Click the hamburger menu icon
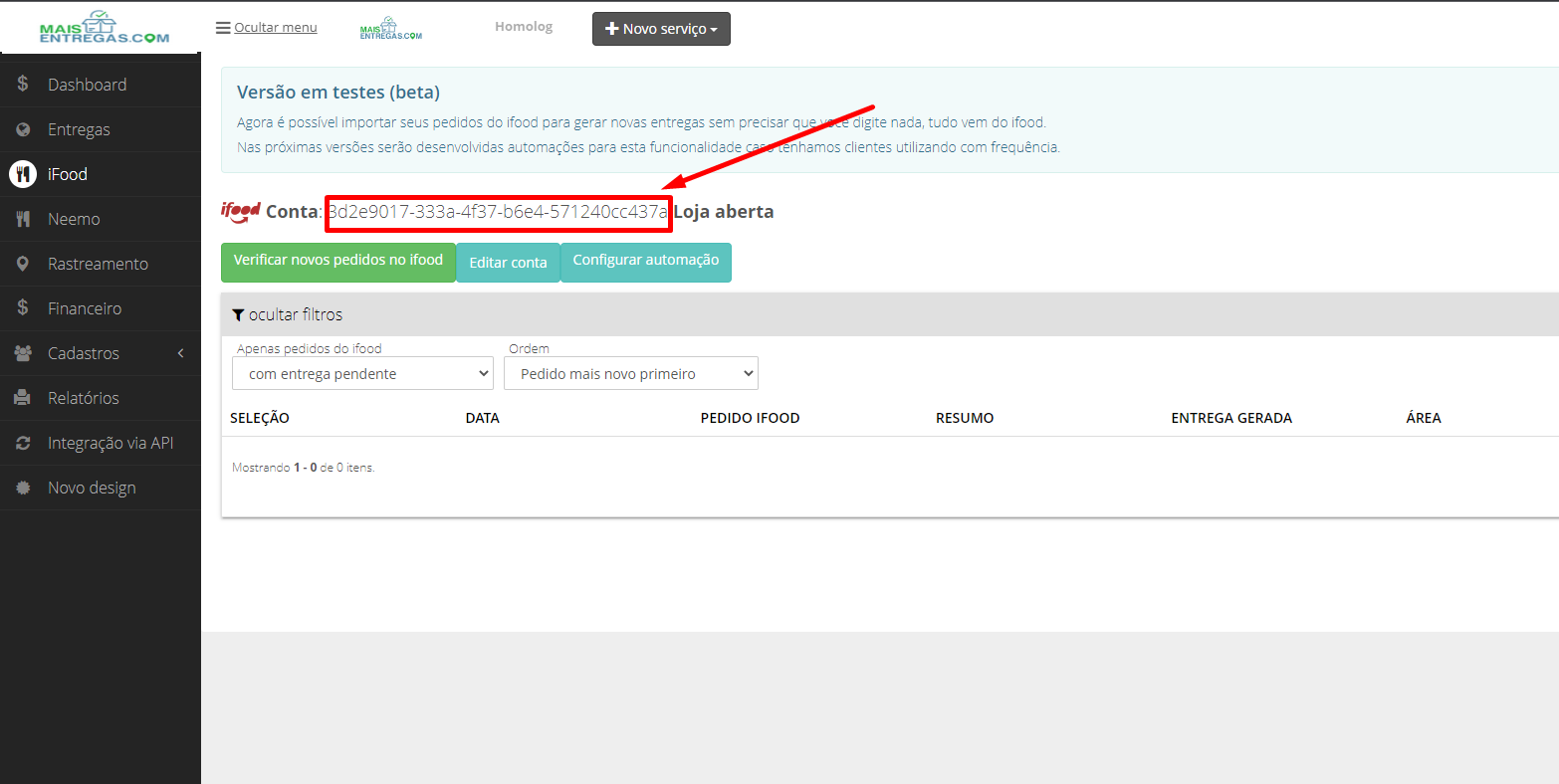The width and height of the screenshot is (1559, 784). tap(223, 28)
